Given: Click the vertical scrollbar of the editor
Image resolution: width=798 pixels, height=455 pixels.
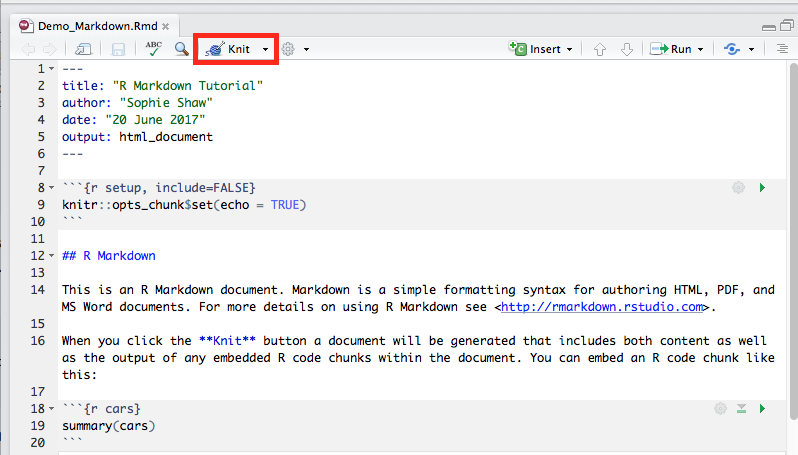Looking at the screenshot, I should click(793, 241).
